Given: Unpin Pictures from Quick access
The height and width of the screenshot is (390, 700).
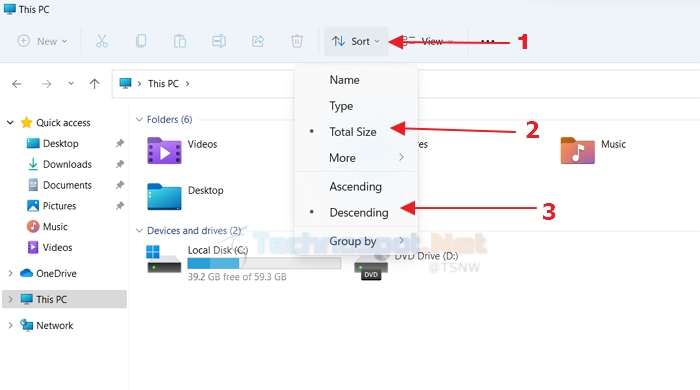Looking at the screenshot, I should click(120, 206).
